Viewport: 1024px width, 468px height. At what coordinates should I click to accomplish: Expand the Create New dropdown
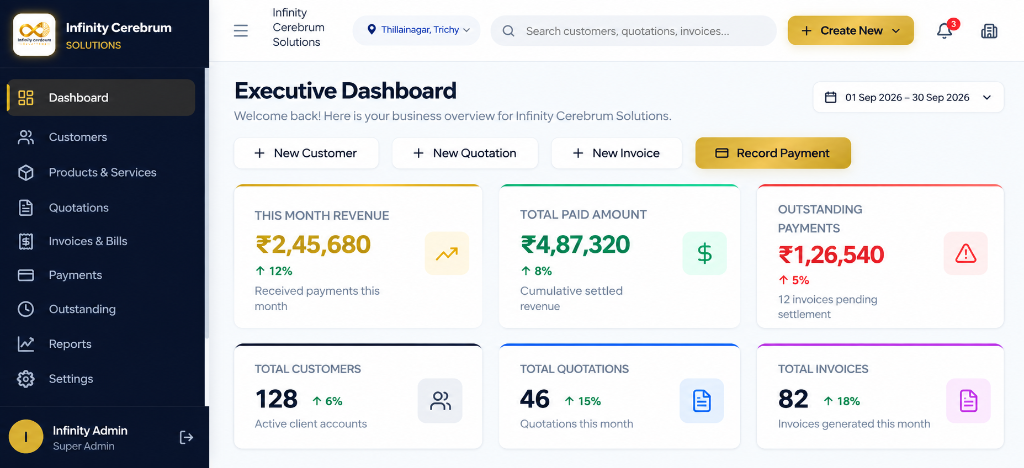point(850,31)
